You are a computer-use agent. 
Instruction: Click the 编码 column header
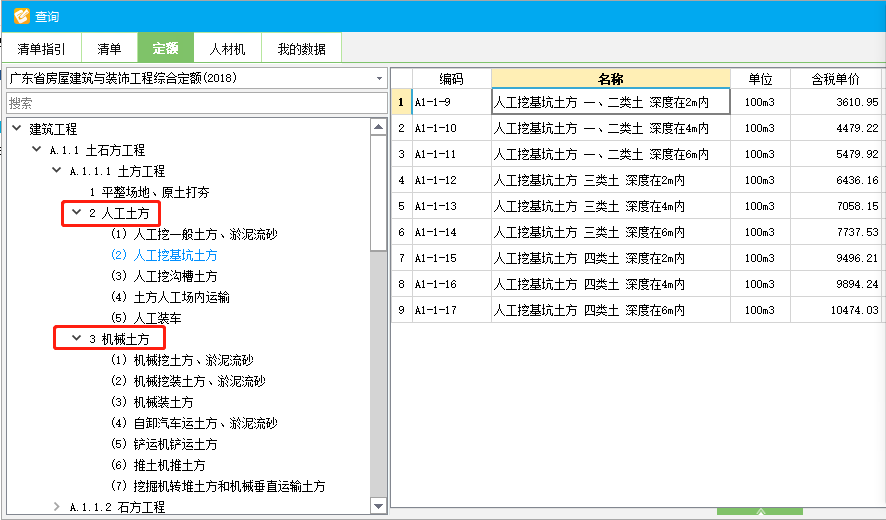(x=451, y=79)
